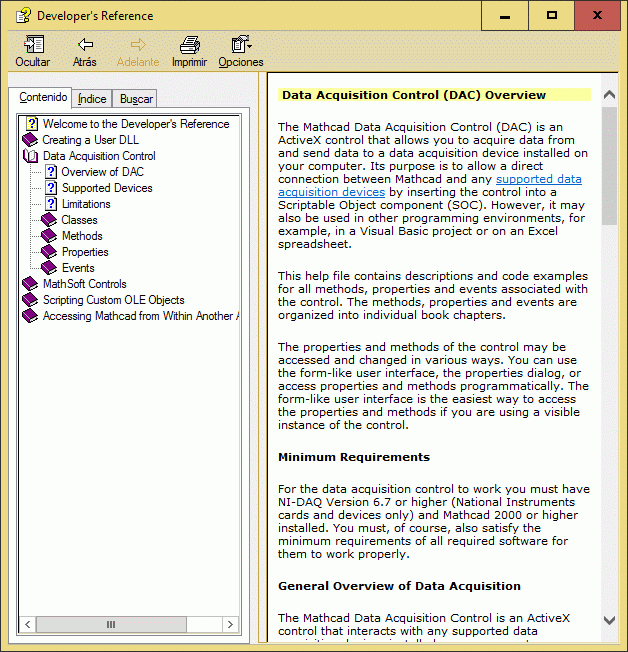Minimize the Developer's Reference window
This screenshot has width=628, height=652.
(x=505, y=16)
